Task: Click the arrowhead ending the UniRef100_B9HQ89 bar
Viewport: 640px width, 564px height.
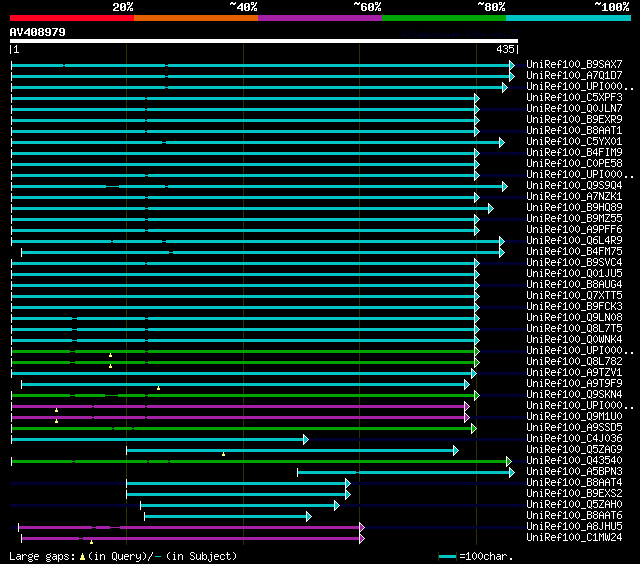Action: 490,208
